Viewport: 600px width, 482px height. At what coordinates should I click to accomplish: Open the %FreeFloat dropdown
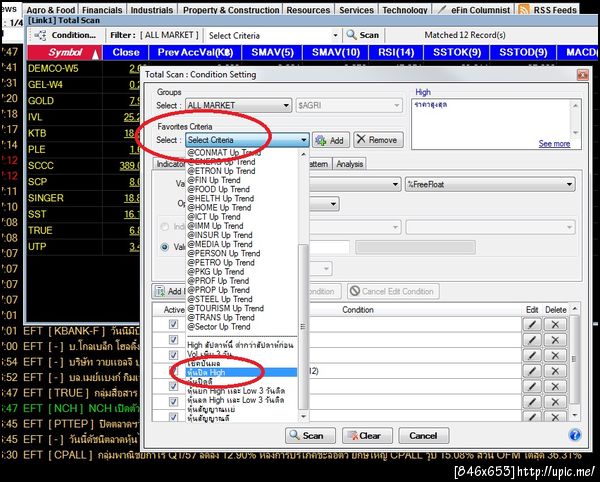(x=490, y=184)
